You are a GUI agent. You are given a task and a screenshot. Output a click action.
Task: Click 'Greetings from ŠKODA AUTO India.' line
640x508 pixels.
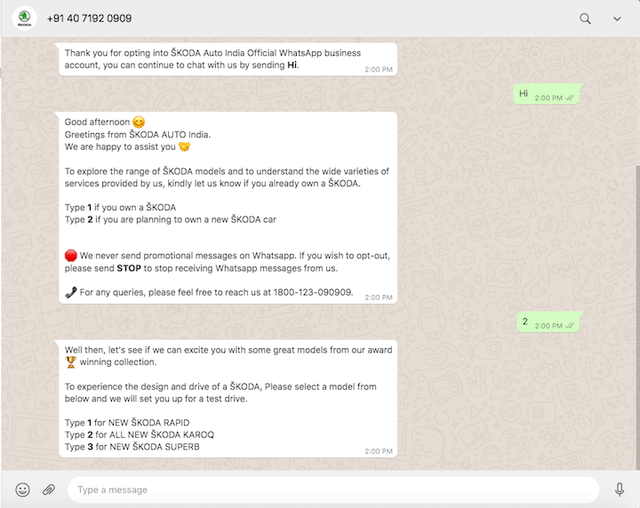pos(138,134)
